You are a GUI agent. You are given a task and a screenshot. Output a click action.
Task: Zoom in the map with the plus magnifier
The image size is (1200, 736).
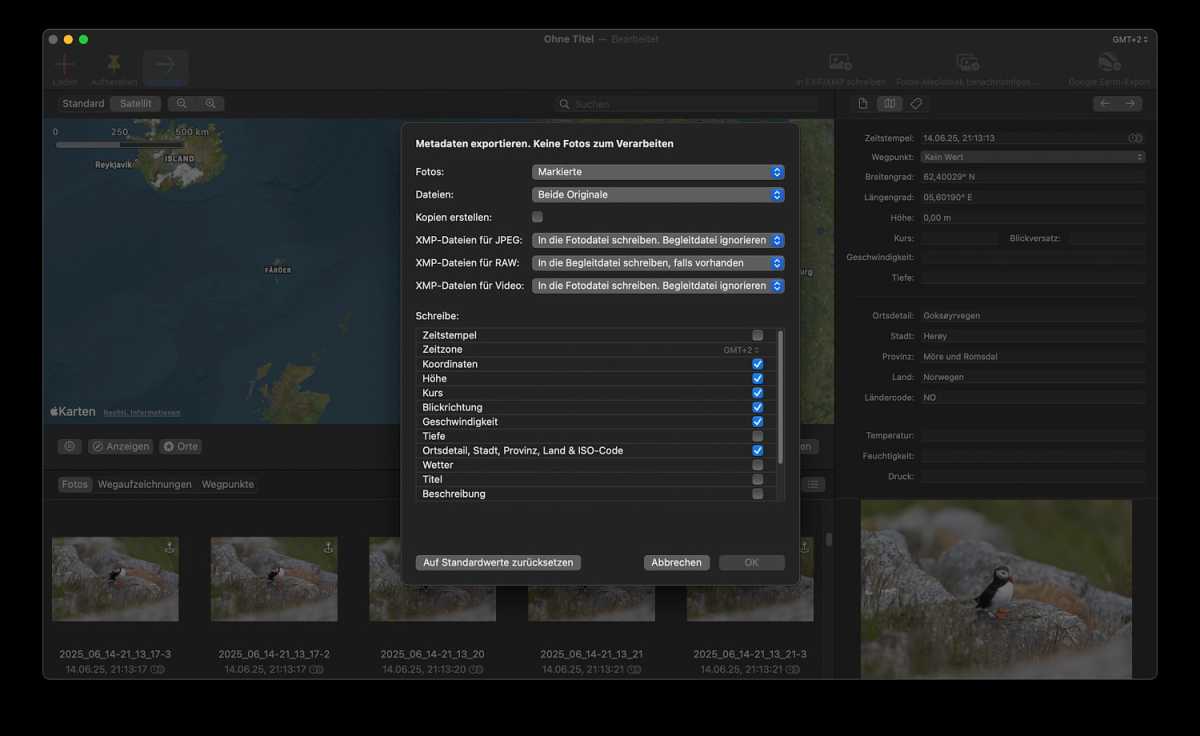point(210,104)
